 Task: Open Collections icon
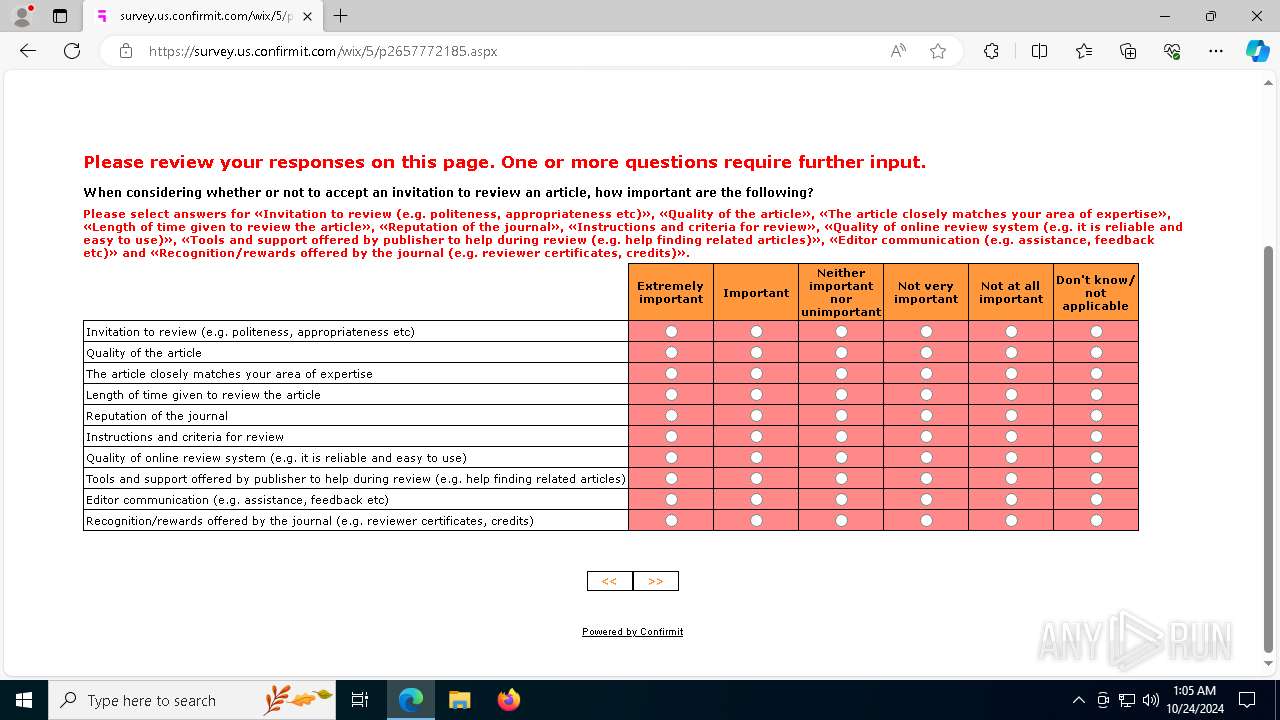[1128, 51]
